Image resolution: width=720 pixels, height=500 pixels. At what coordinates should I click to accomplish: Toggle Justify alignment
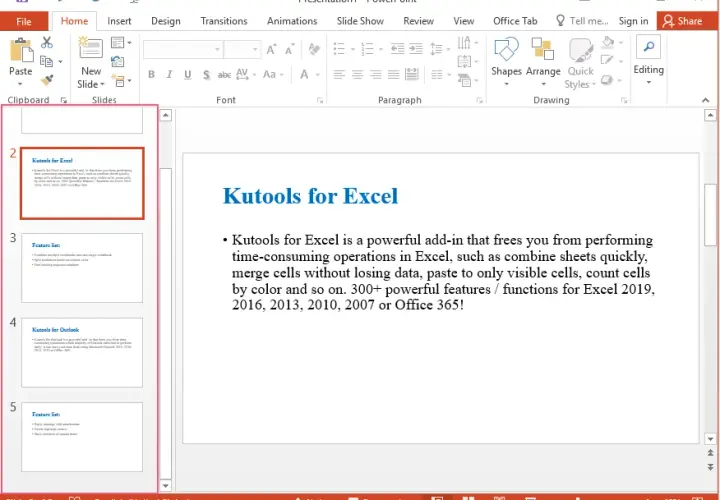tap(394, 74)
